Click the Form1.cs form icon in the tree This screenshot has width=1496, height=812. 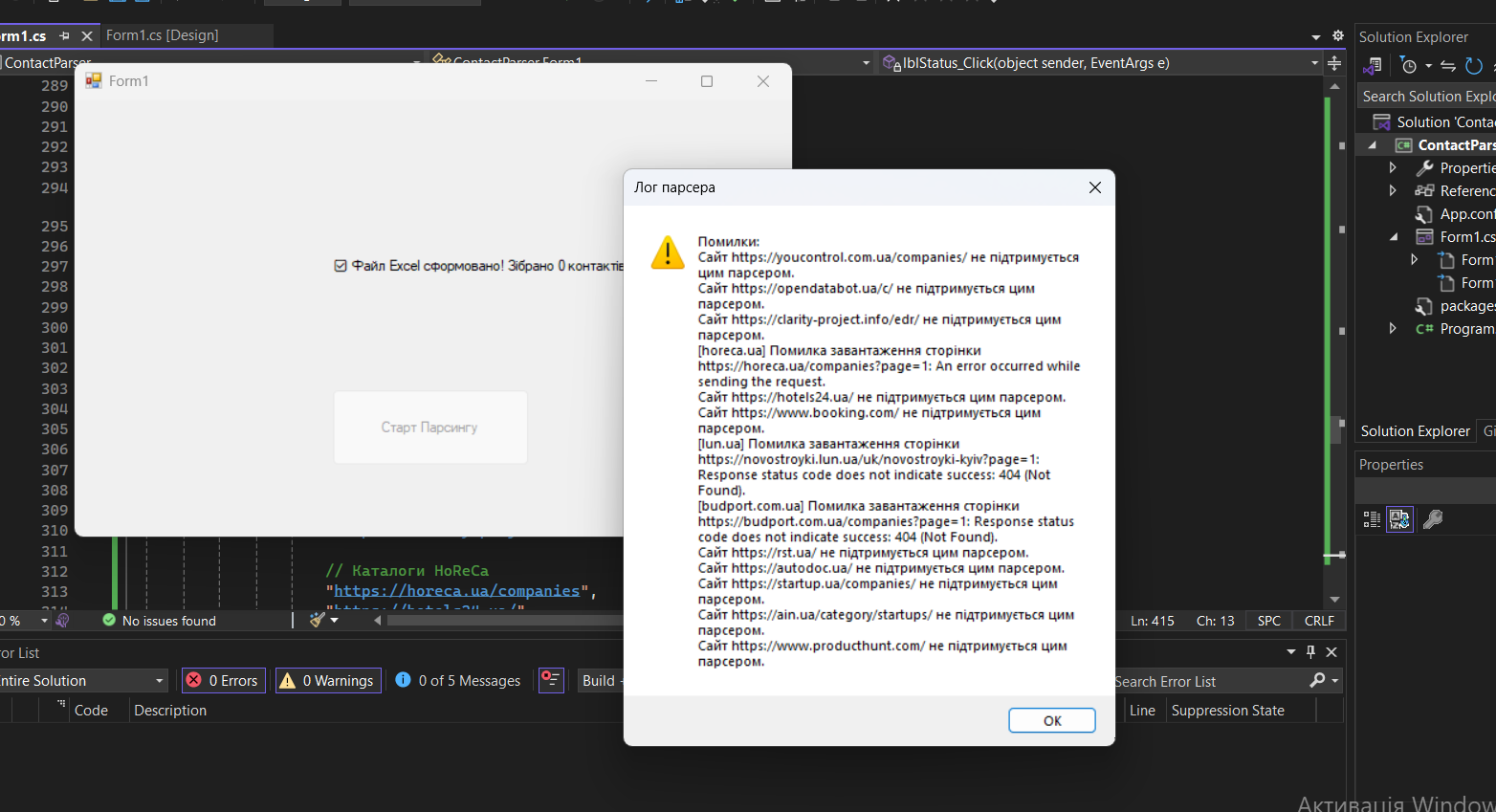click(1424, 237)
